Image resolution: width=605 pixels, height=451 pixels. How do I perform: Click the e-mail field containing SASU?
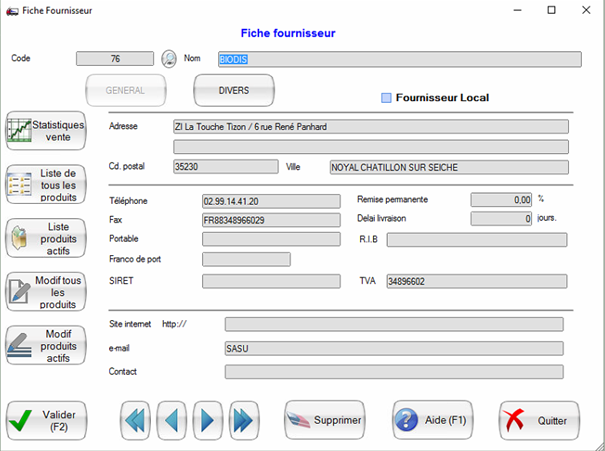394,348
